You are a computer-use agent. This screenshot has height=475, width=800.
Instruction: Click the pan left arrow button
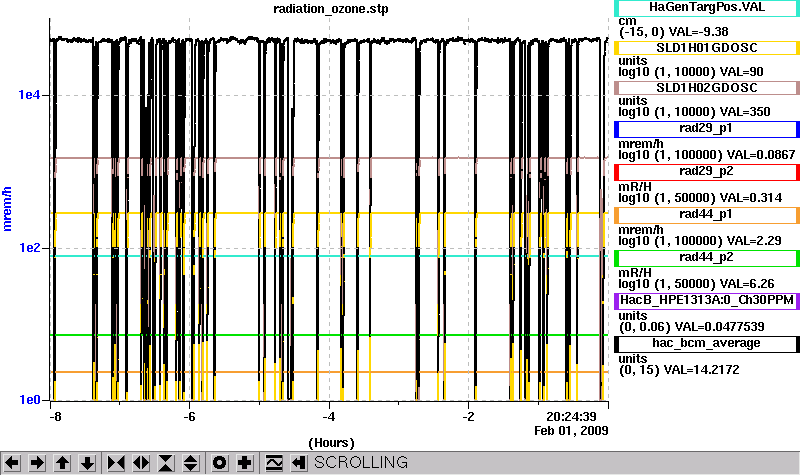point(12,463)
